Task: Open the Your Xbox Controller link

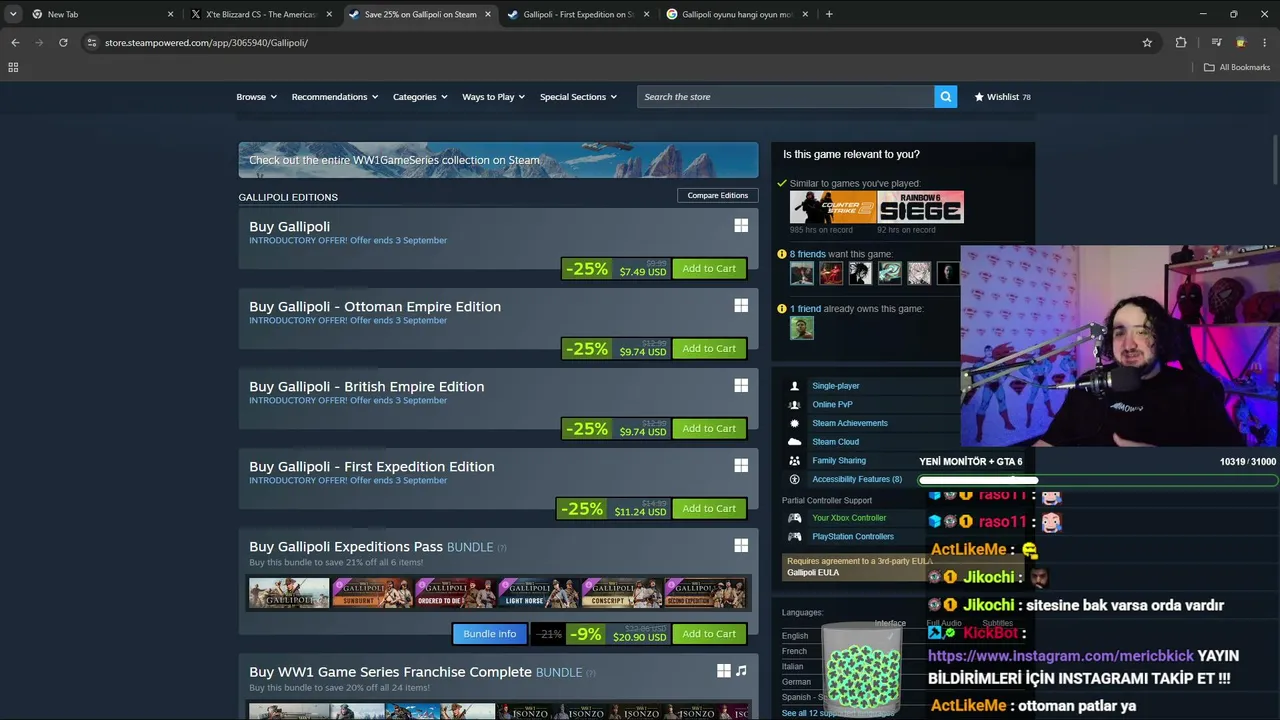Action: (849, 518)
